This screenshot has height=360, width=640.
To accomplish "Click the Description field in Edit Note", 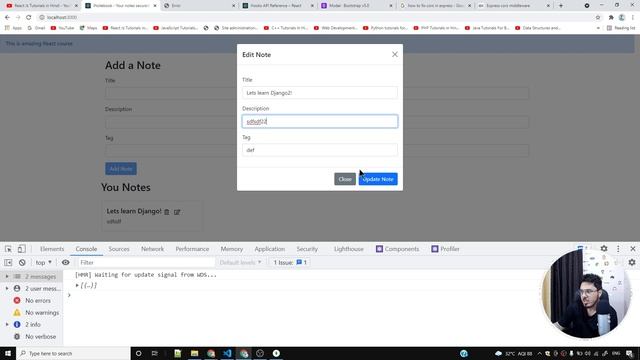I will [x=320, y=121].
